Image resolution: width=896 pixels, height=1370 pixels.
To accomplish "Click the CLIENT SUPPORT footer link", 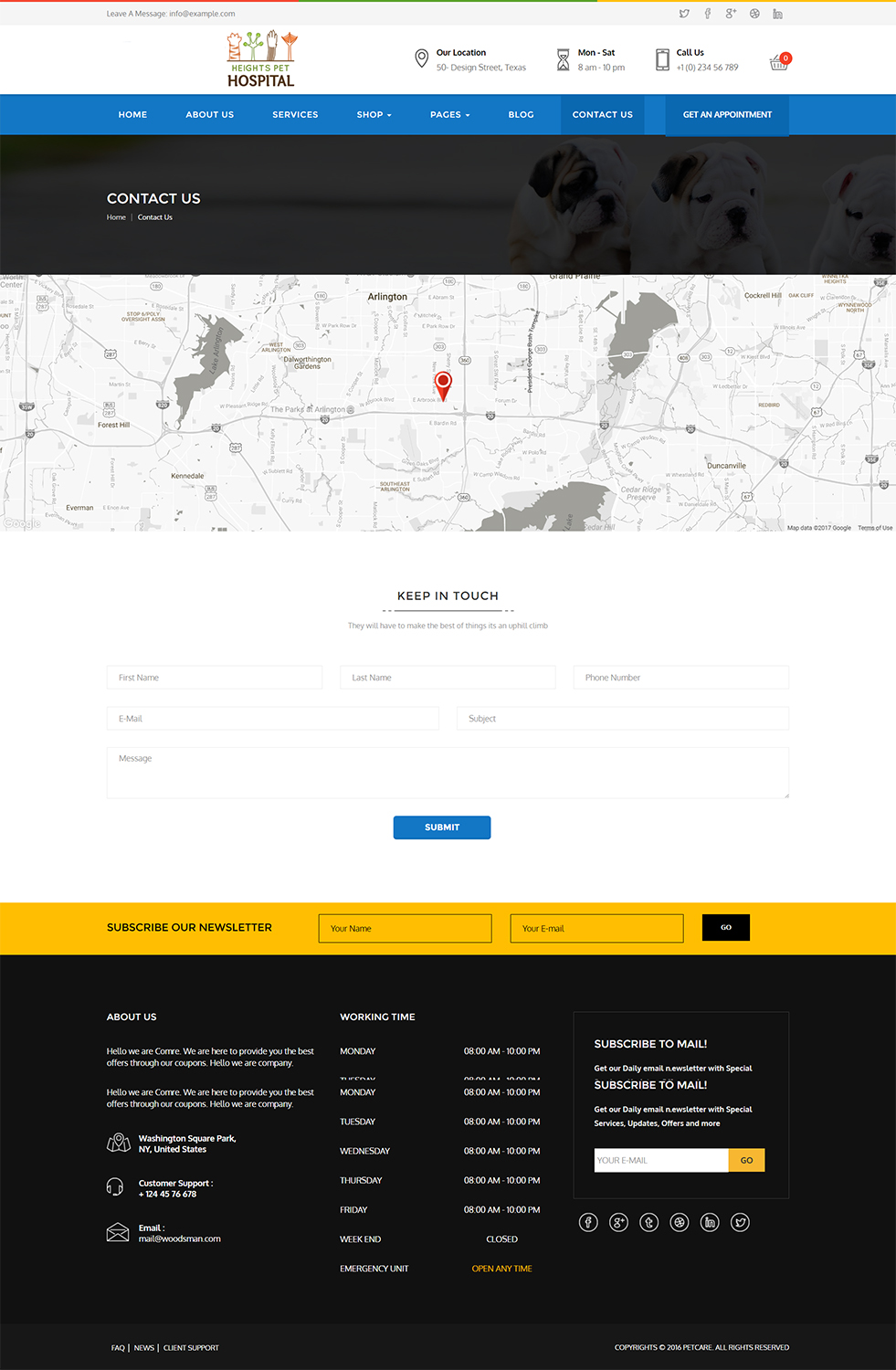I will tap(191, 1347).
